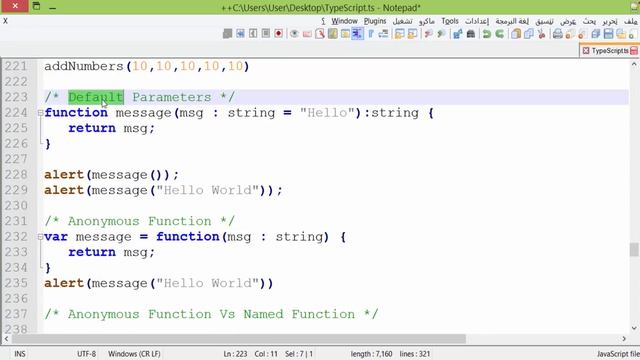Collapse the function message fold at line 224
Viewport: 640px width, 360px height.
tap(40, 113)
